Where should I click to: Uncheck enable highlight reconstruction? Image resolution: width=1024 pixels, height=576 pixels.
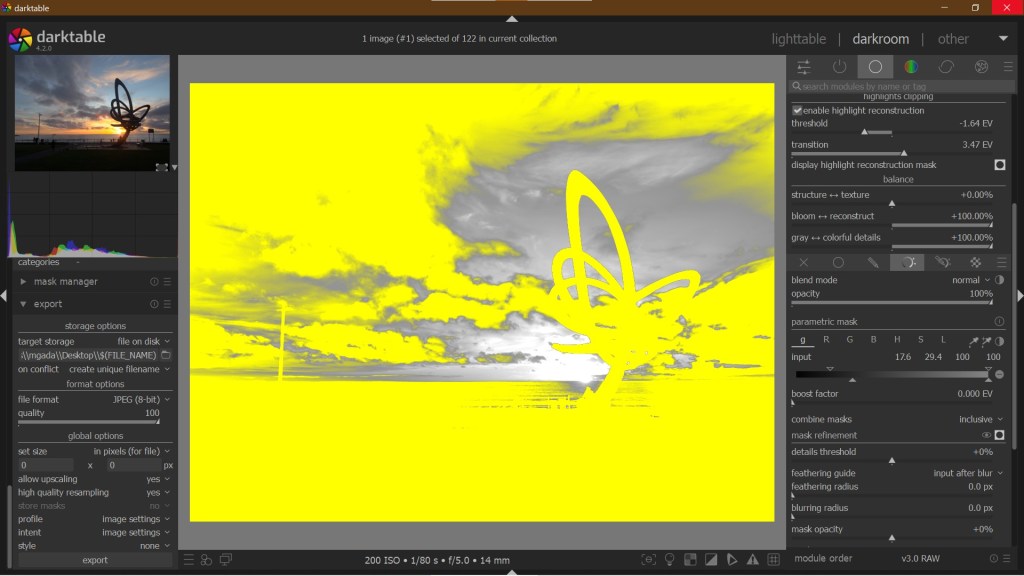pos(797,110)
